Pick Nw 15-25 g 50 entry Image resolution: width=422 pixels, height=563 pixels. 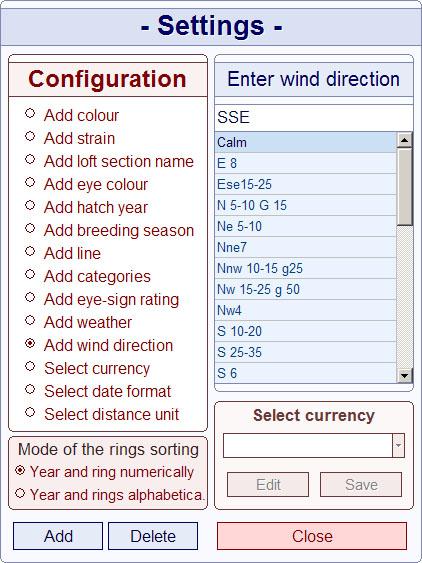[x=306, y=289]
